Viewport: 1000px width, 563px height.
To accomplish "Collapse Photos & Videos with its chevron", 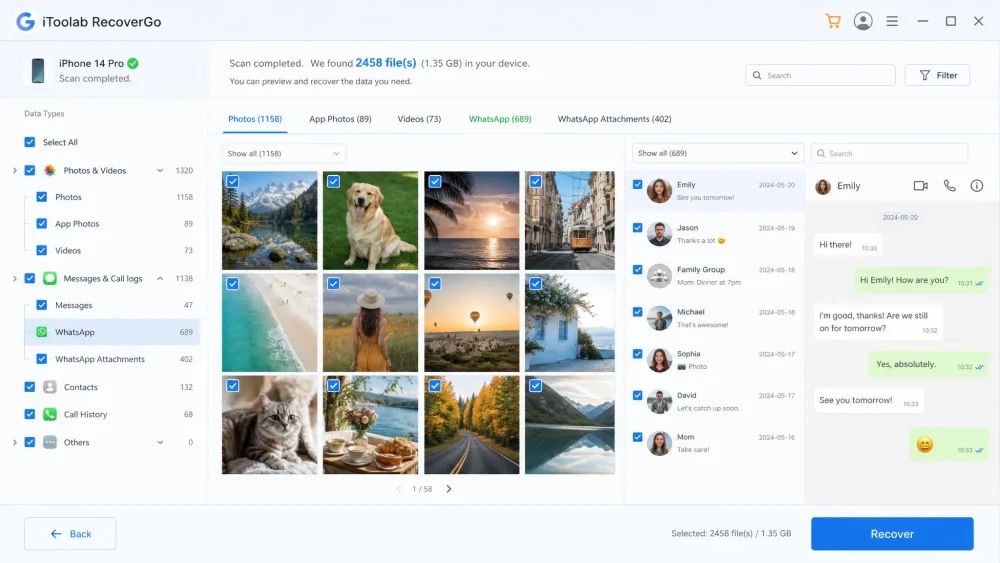I will [160, 170].
